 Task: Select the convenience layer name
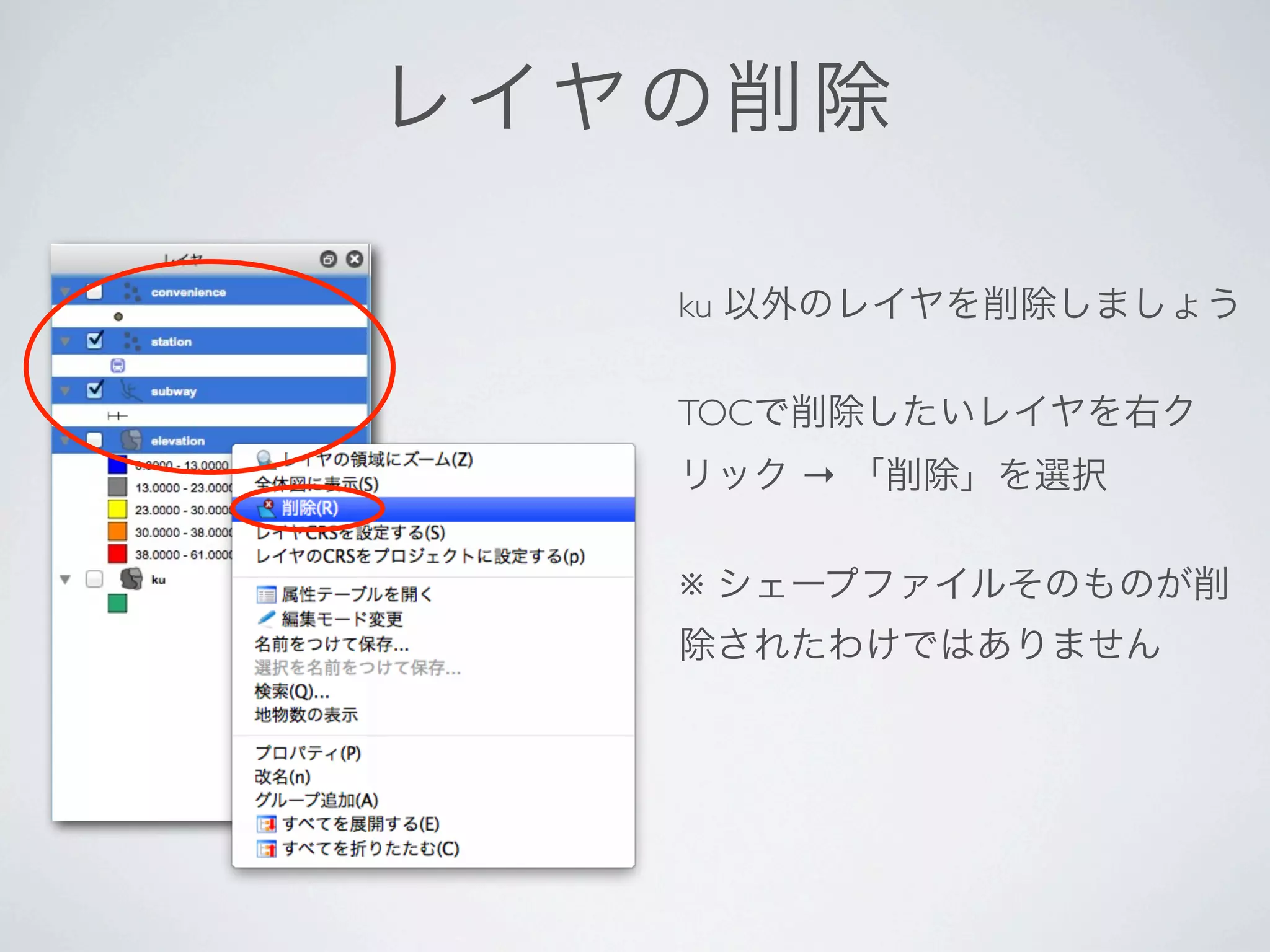tap(189, 292)
